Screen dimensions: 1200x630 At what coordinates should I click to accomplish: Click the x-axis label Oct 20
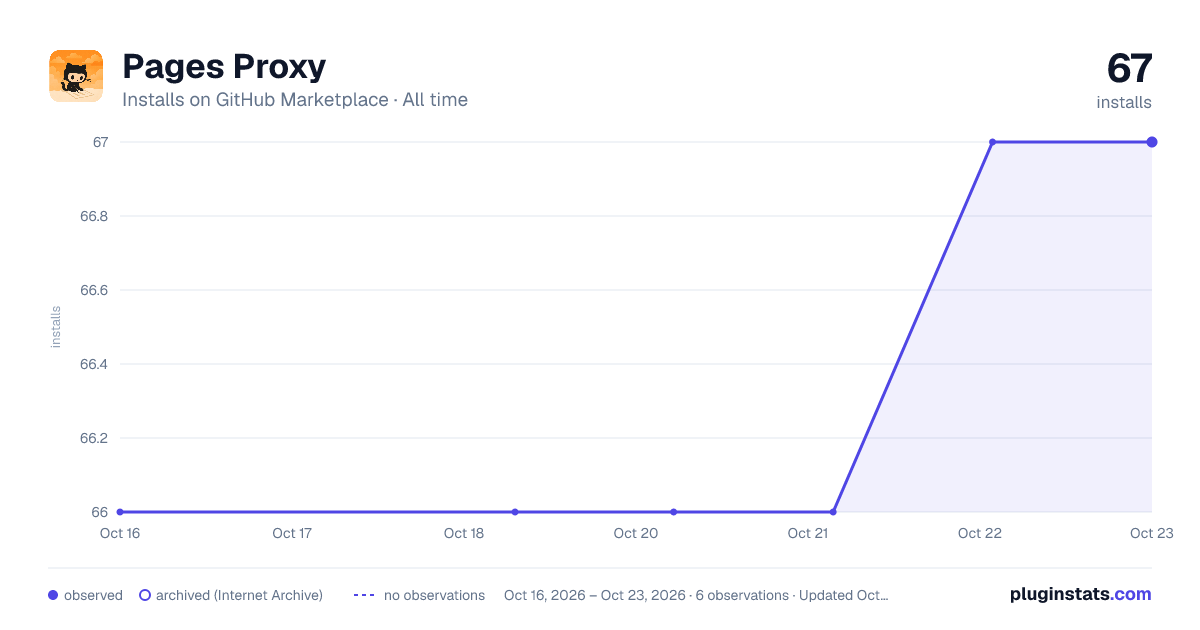tap(636, 533)
